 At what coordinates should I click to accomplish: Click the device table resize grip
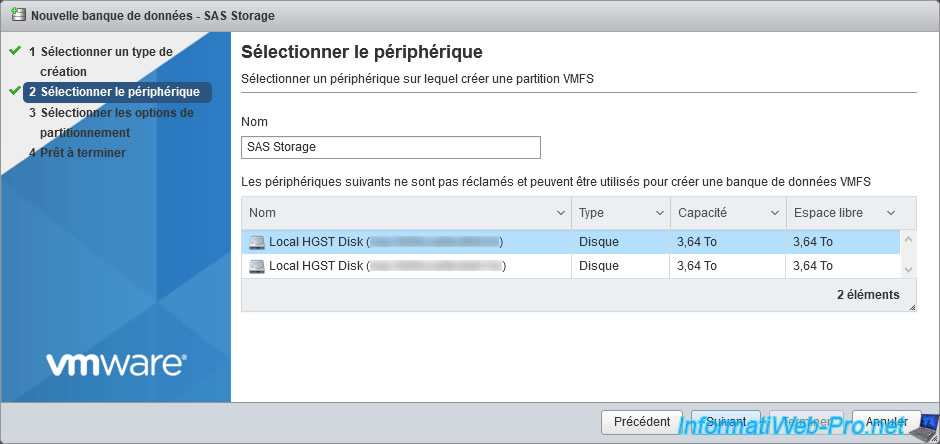(912, 307)
